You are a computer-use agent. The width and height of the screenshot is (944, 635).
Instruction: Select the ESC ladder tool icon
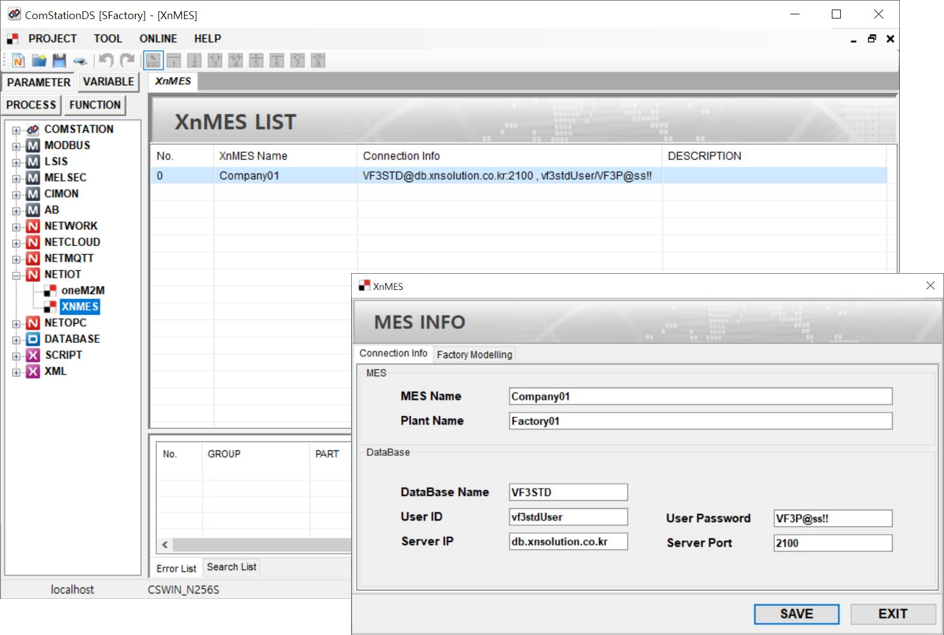coord(153,61)
